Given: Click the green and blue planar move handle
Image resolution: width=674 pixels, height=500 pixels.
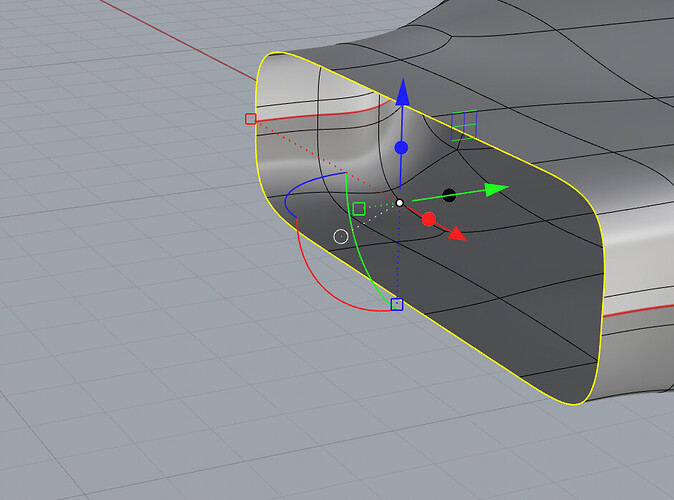Looking at the screenshot, I should point(464,126).
